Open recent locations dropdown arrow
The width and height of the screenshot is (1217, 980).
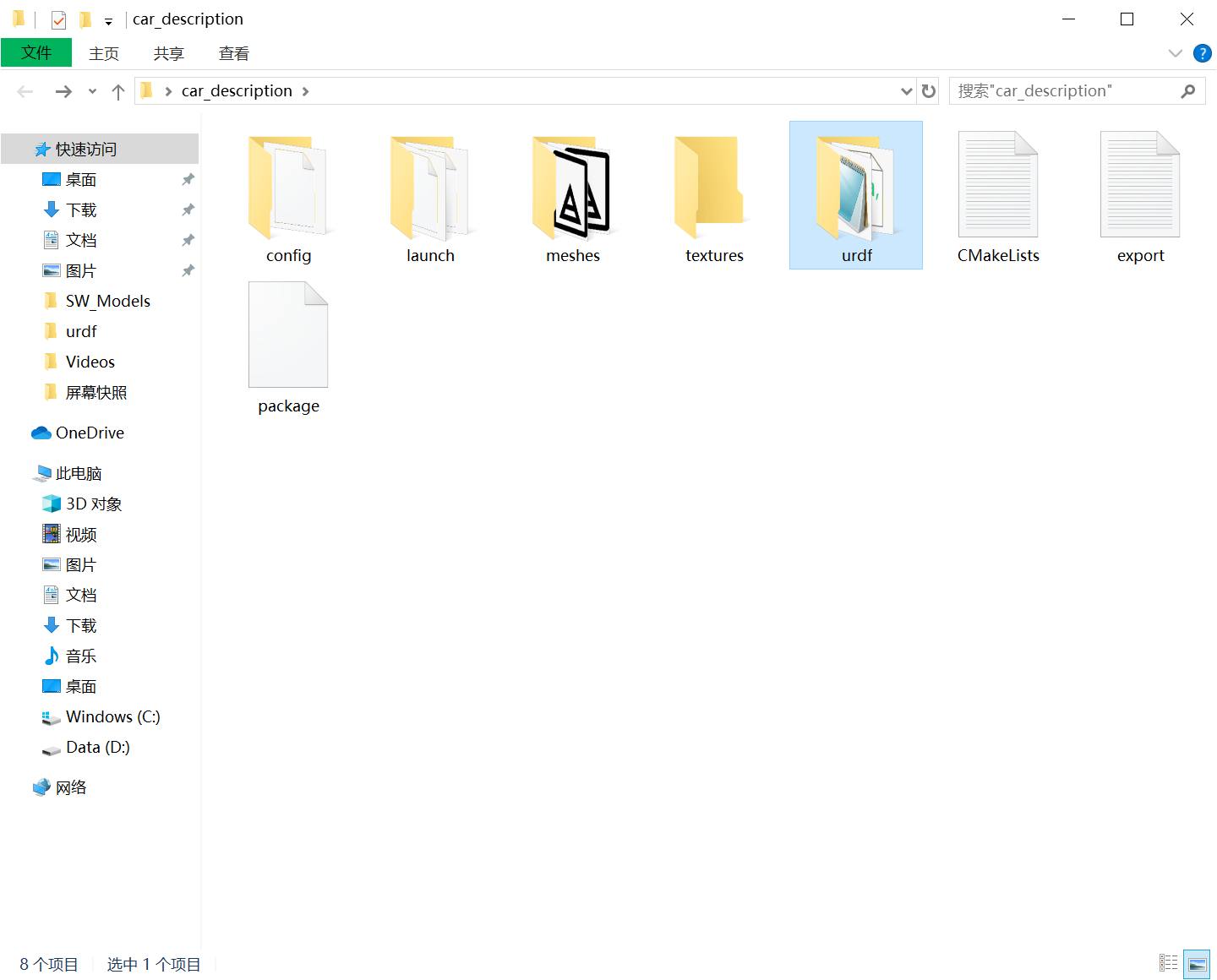coord(92,91)
